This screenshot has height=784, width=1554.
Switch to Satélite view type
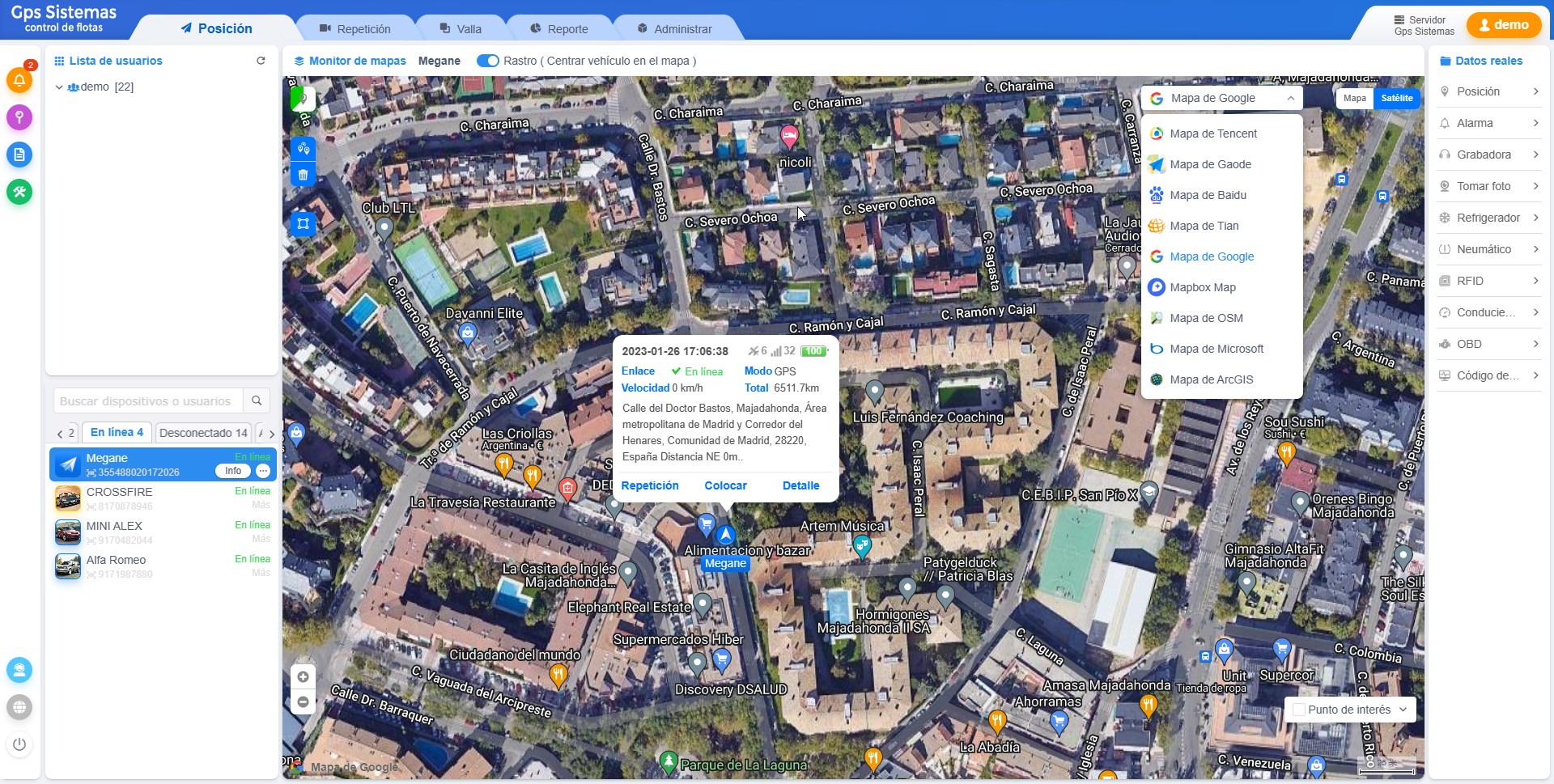click(x=1396, y=98)
